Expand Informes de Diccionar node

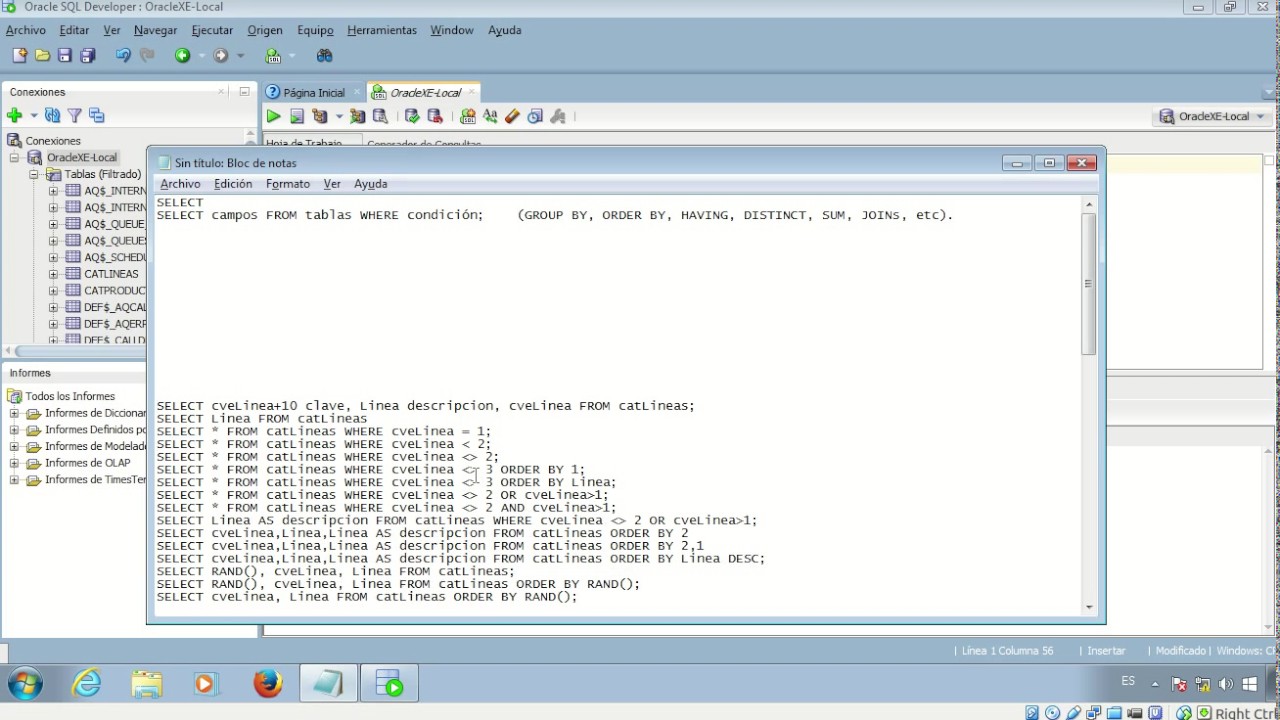click(x=15, y=413)
